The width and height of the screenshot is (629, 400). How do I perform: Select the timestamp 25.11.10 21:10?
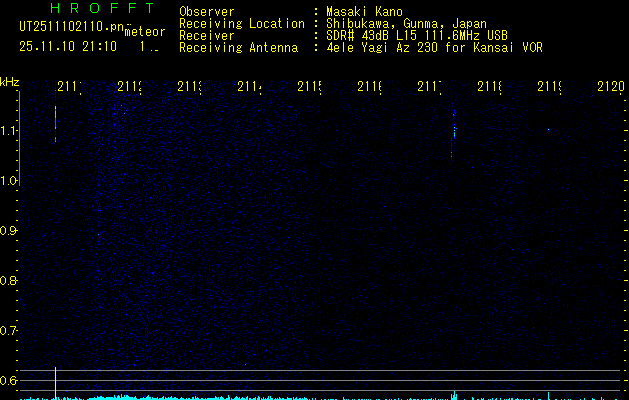tap(68, 47)
